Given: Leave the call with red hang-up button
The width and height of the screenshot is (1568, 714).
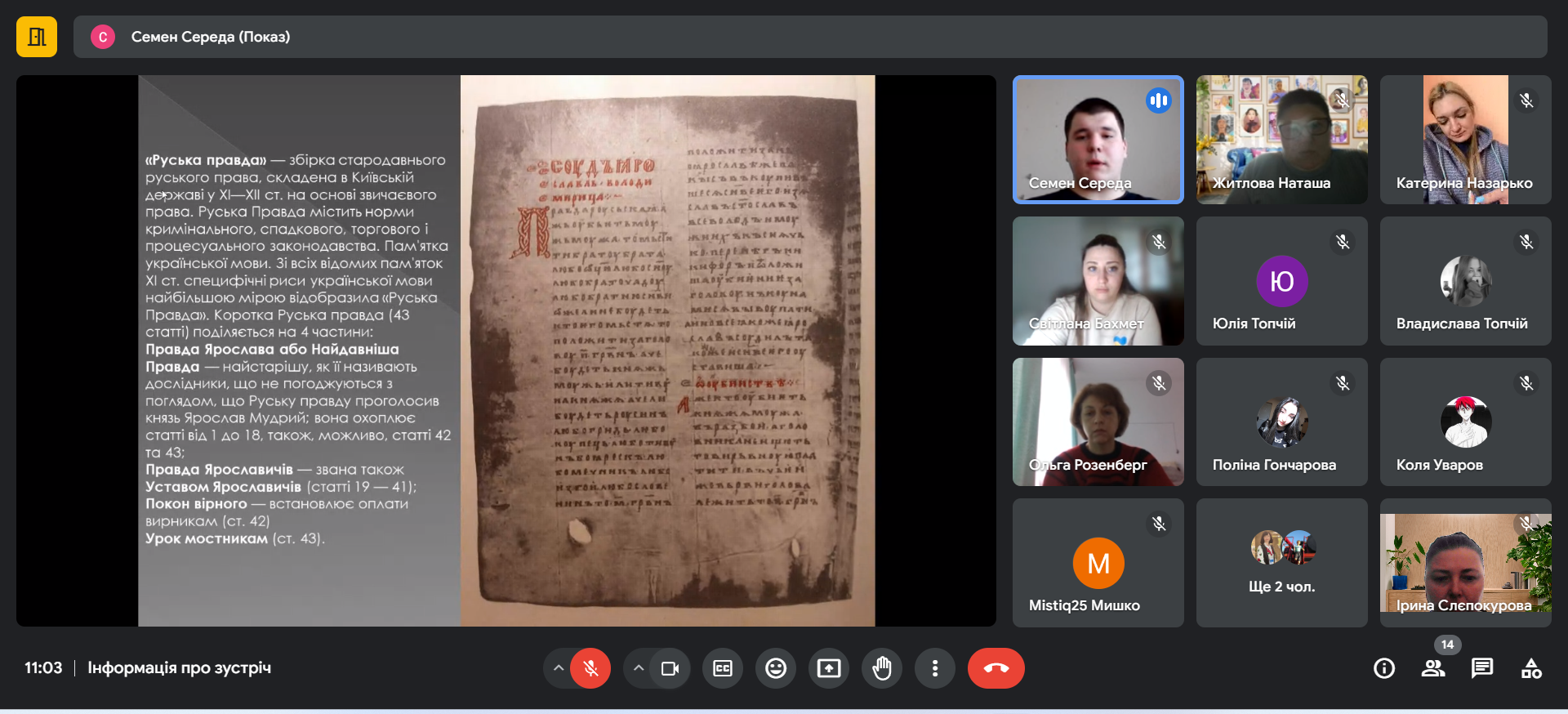Looking at the screenshot, I should coord(996,668).
